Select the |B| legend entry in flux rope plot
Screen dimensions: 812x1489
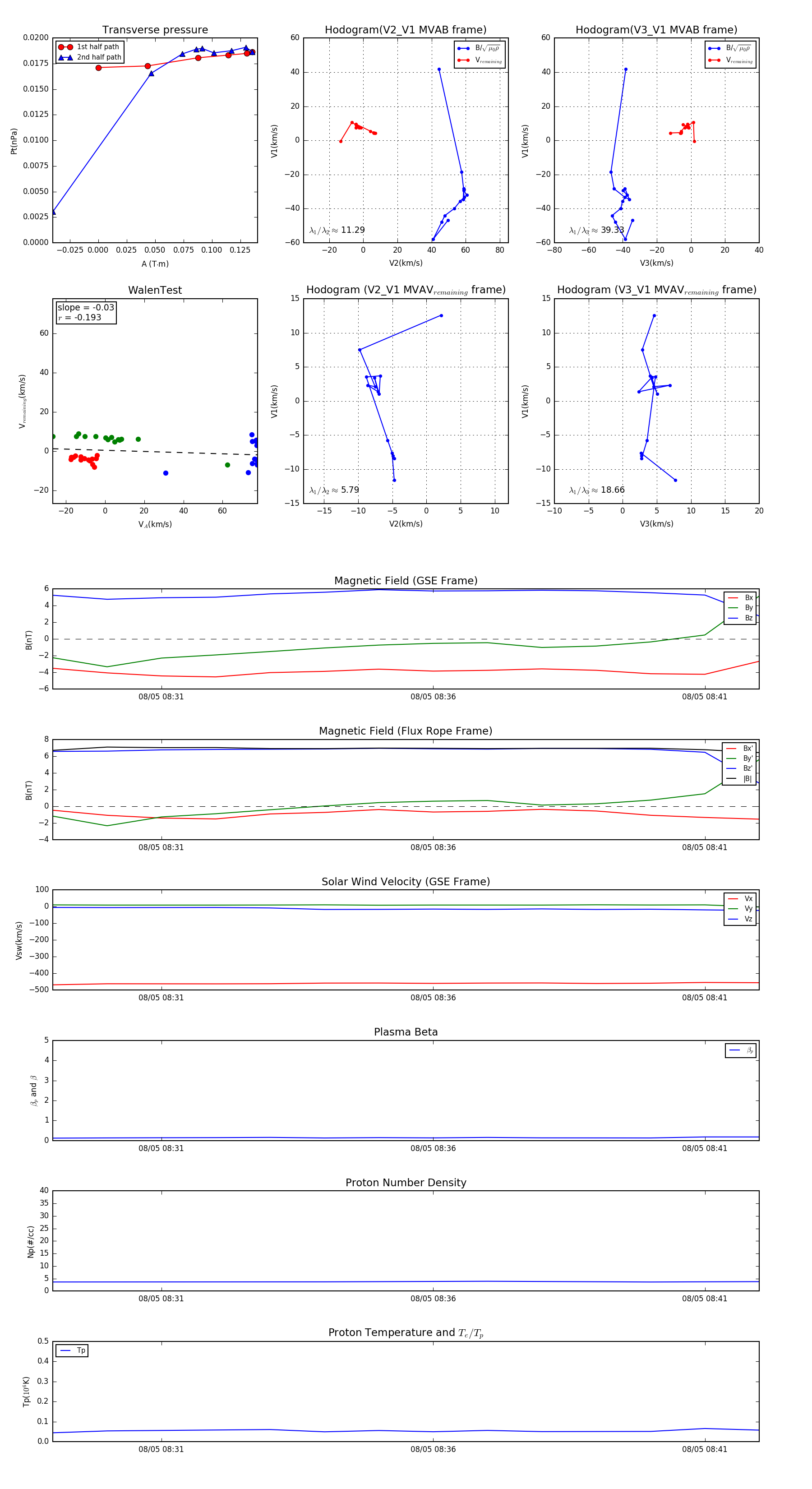click(x=739, y=779)
